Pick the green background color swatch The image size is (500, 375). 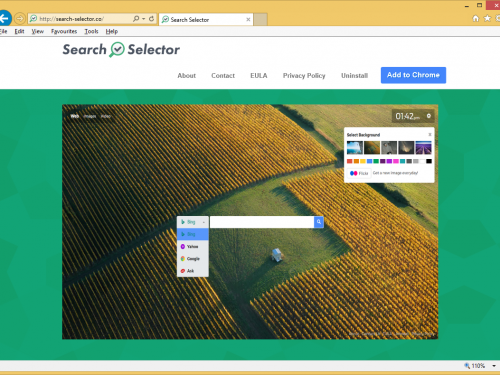click(x=376, y=161)
